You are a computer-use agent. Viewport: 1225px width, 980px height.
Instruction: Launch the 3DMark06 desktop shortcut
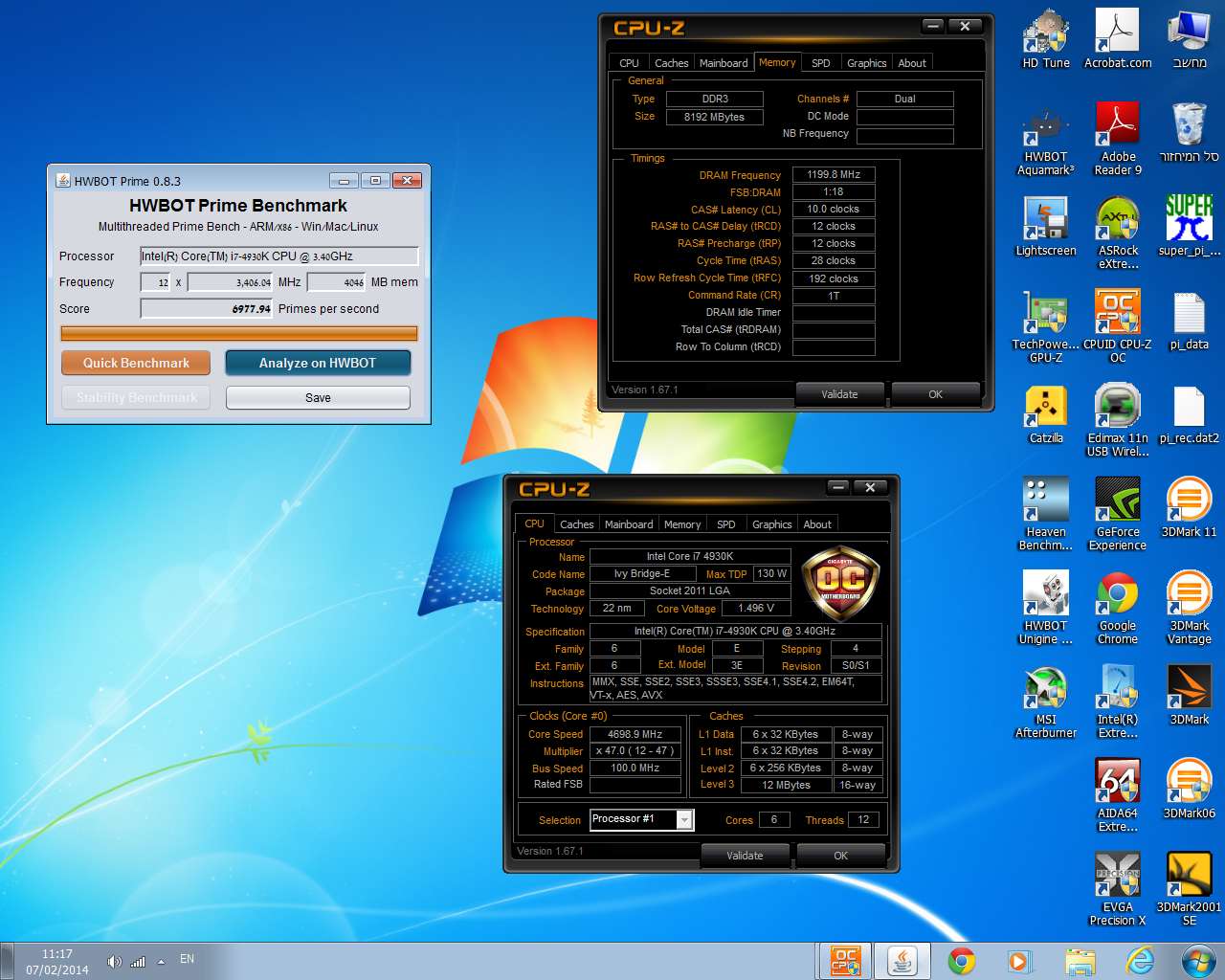(1190, 790)
